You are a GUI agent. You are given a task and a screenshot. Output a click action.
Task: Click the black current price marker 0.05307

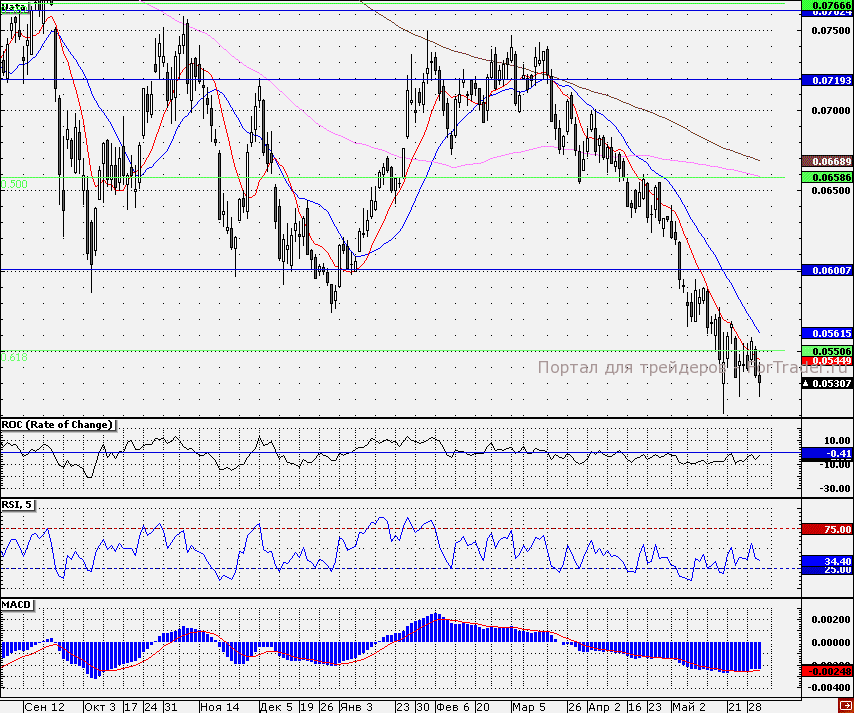point(827,383)
